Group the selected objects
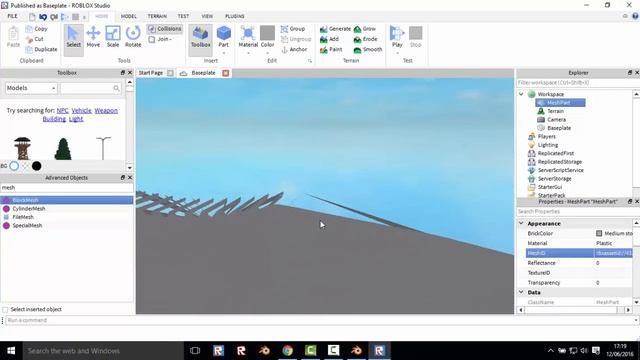The image size is (640, 360). 293,29
